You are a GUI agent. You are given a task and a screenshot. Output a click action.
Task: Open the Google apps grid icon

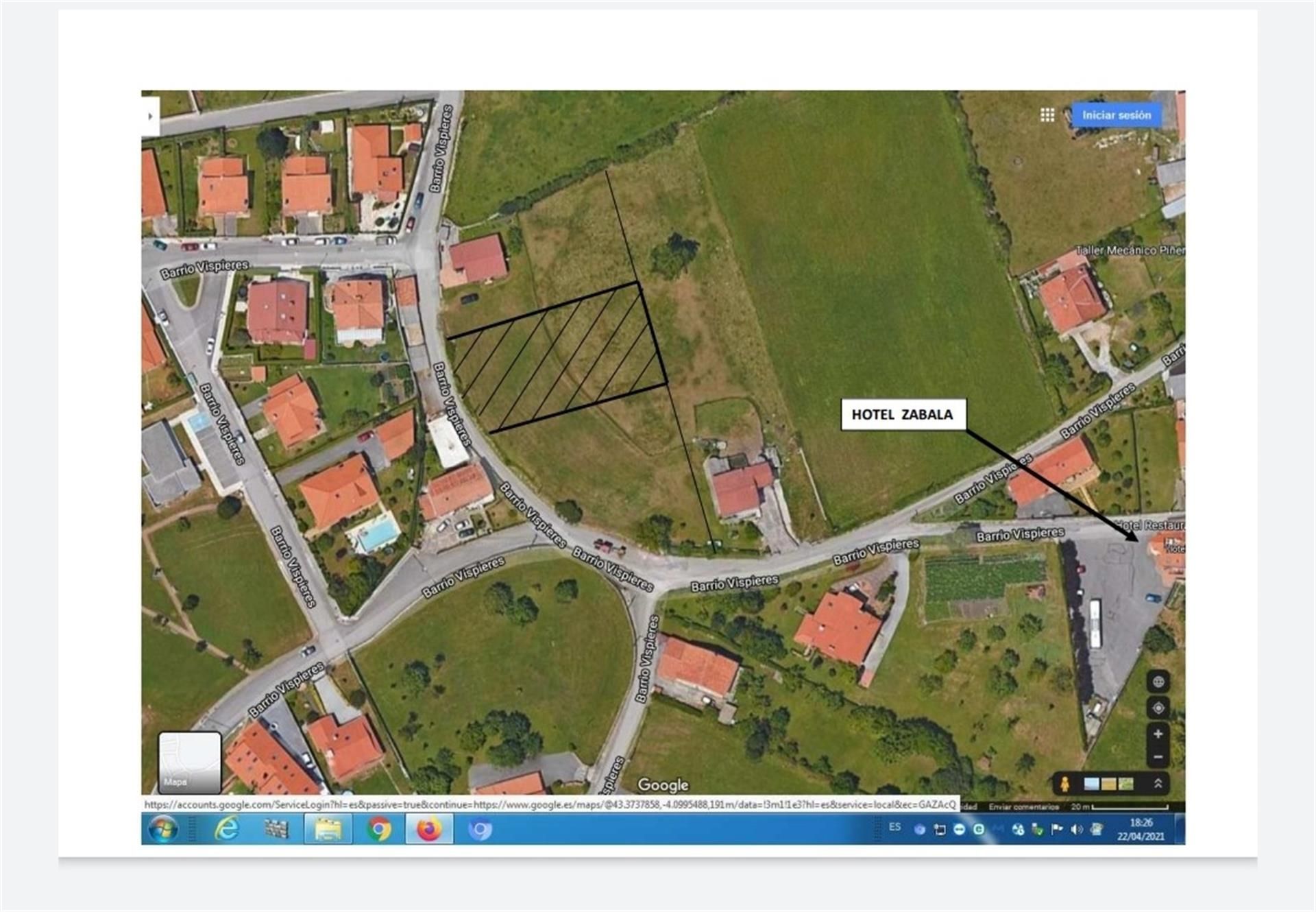coord(1047,115)
